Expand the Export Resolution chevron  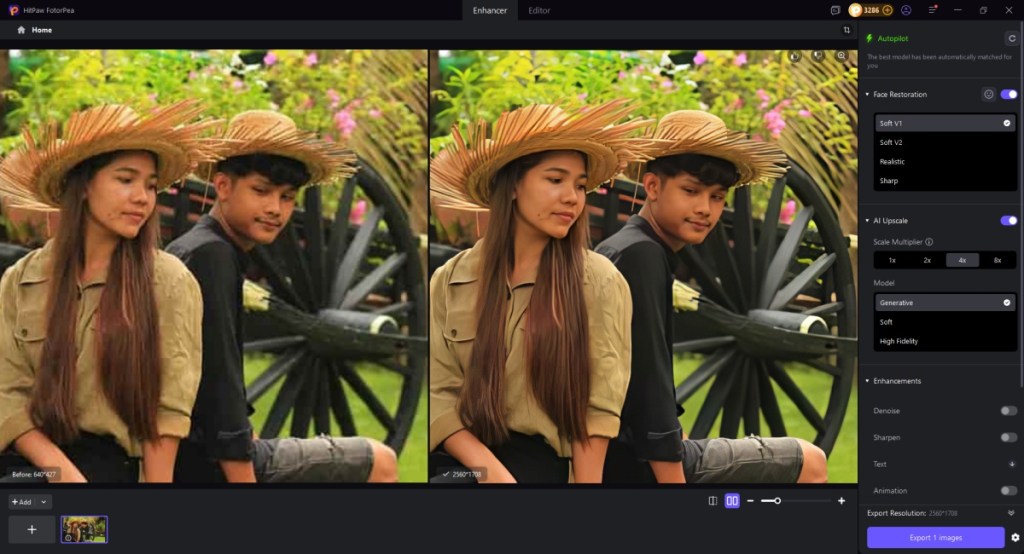[1011, 513]
